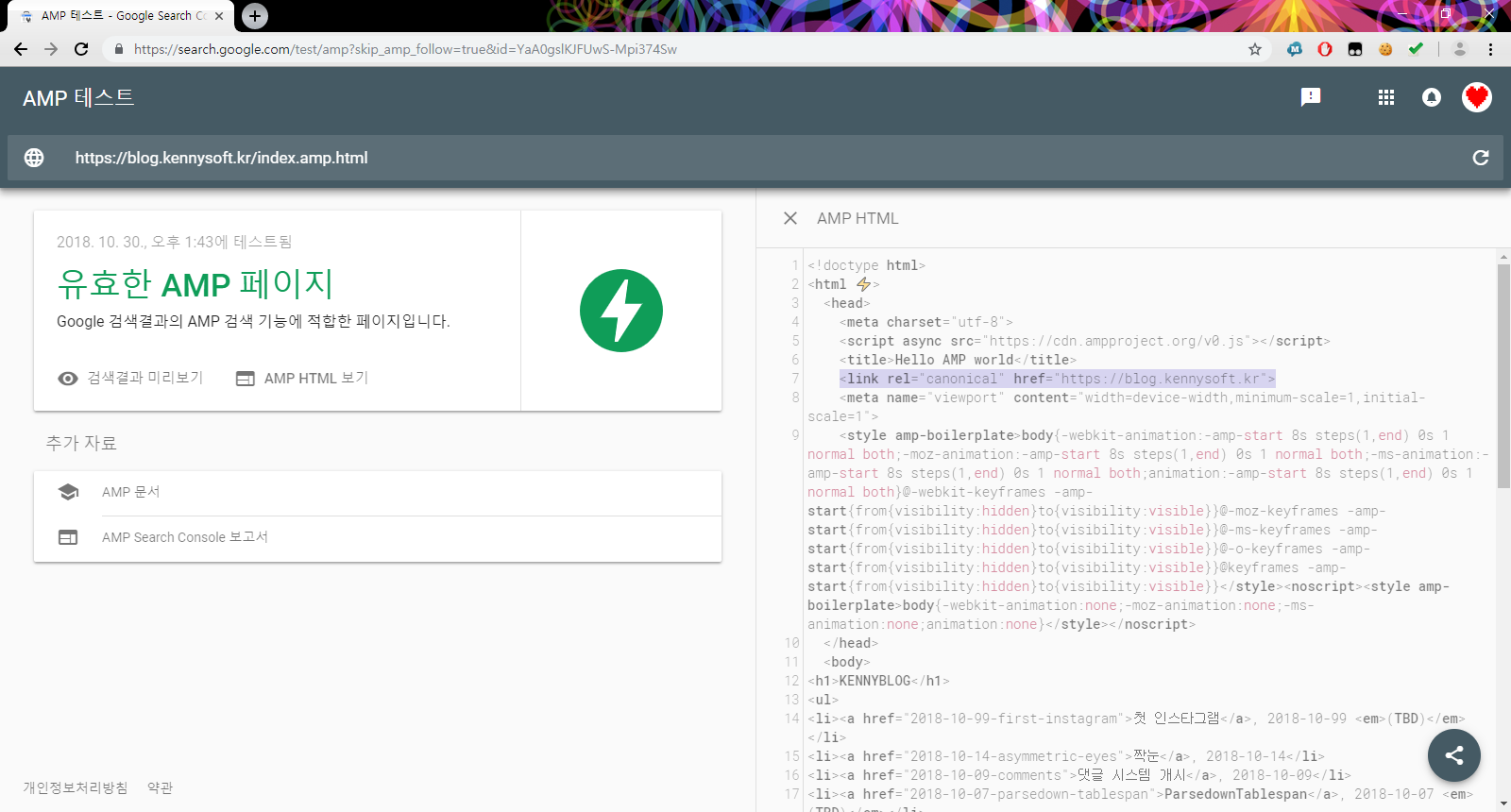Click the 유효한 AMP 페이지 heading
Screen dimensions: 1511x812
point(195,283)
